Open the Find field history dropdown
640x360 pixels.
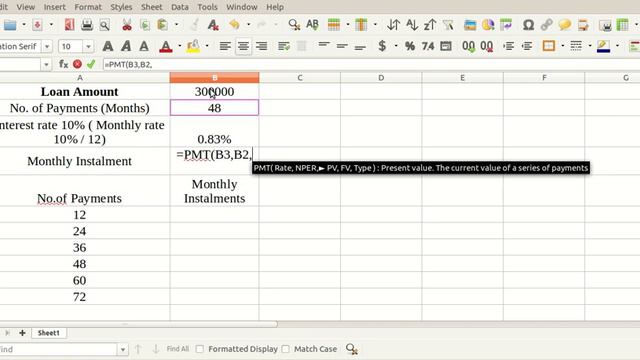click(x=122, y=349)
